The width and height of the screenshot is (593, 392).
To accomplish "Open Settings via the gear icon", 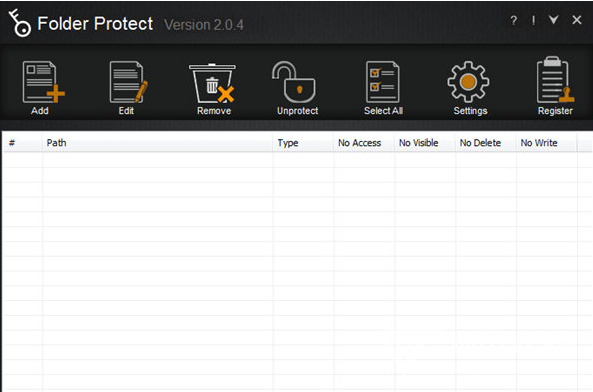I will click(x=468, y=82).
